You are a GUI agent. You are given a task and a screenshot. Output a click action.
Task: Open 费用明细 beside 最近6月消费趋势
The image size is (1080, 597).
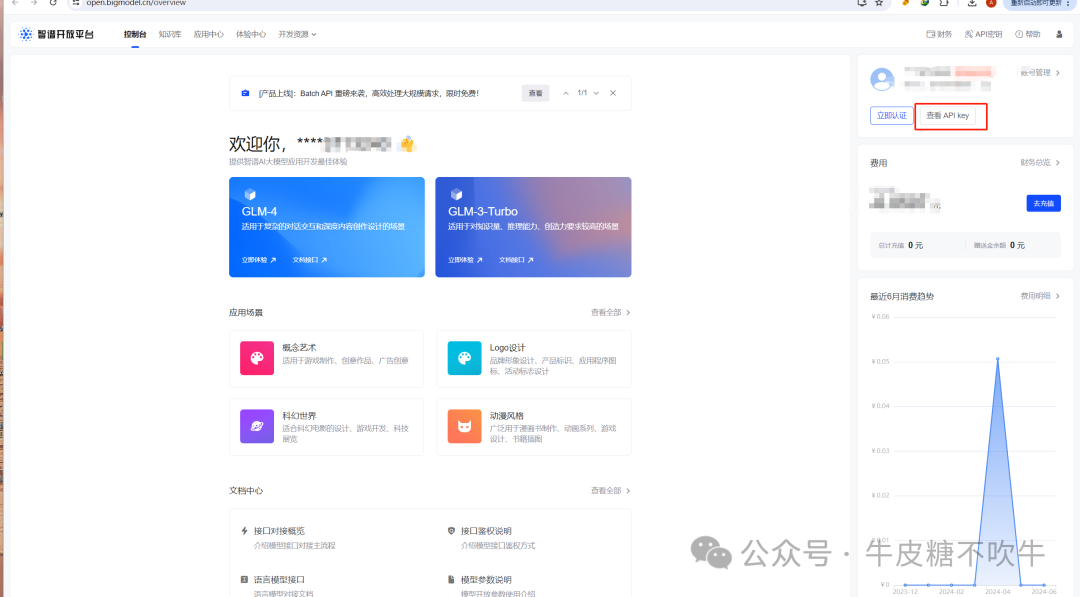1040,296
